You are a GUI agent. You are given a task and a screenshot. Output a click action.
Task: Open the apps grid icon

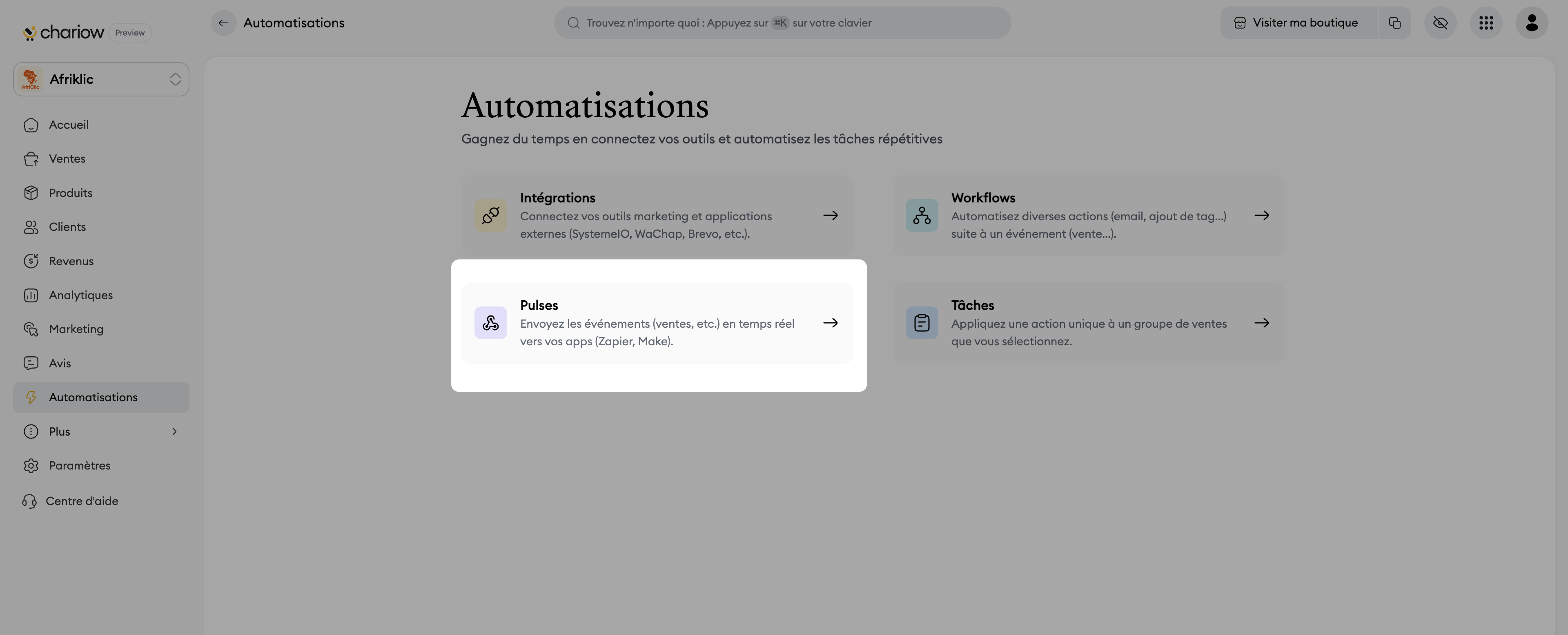(x=1486, y=23)
